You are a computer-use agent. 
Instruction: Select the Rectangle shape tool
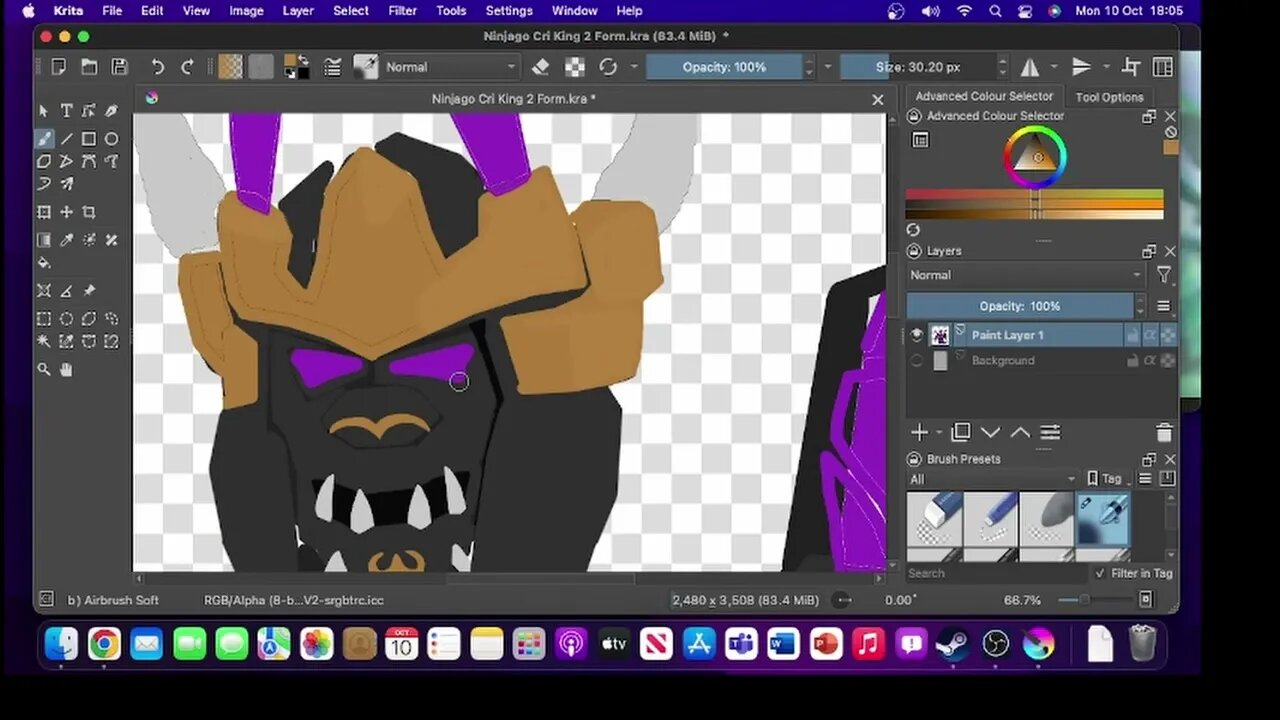click(89, 138)
